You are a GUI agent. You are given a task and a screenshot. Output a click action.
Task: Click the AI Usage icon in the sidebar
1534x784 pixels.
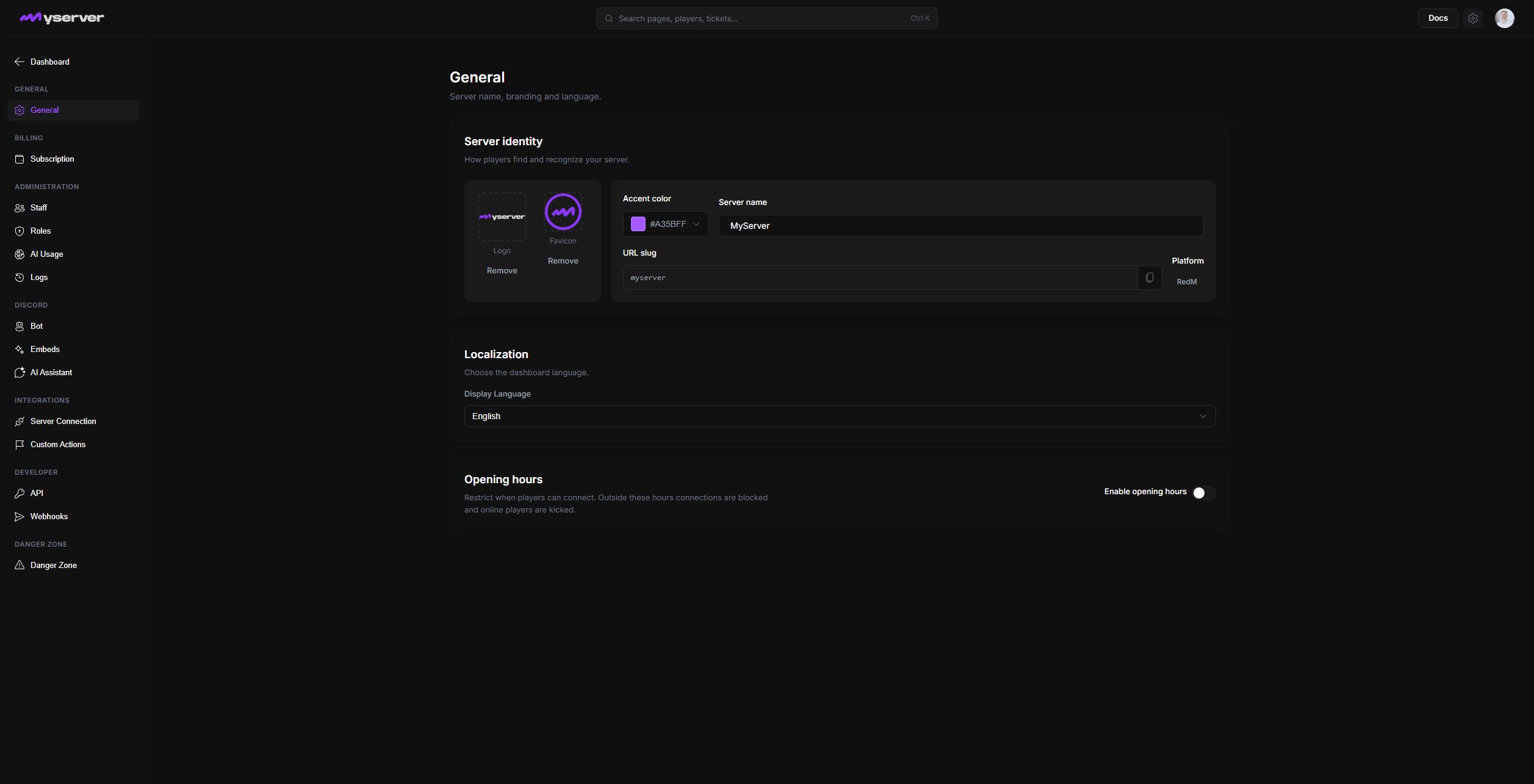[20, 254]
